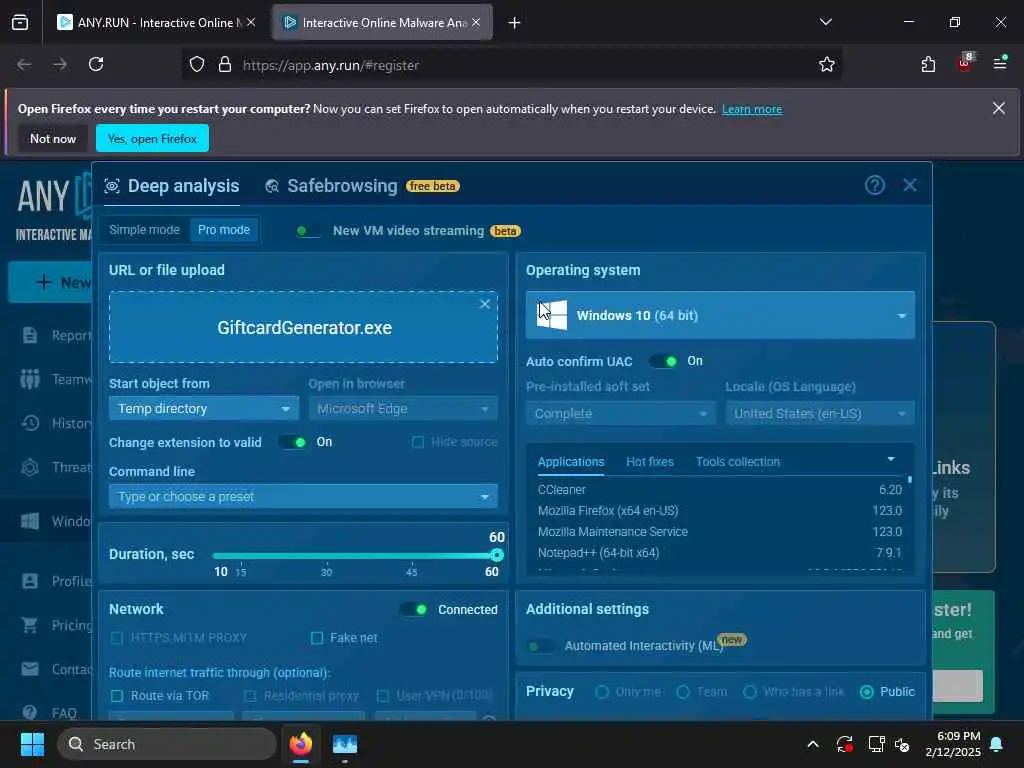Open a new browser tab
The height and width of the screenshot is (768, 1024).
514,23
